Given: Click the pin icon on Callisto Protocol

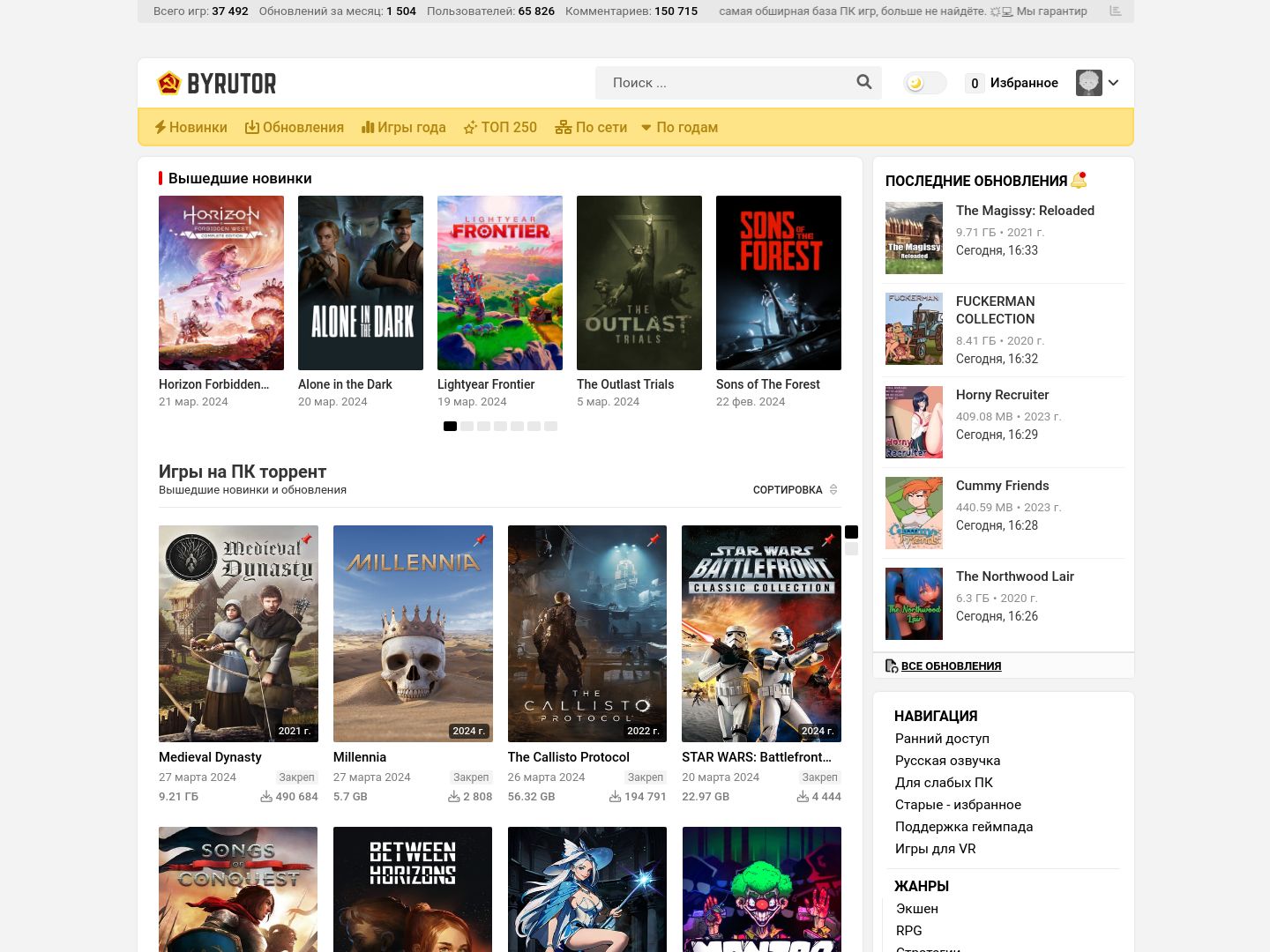Looking at the screenshot, I should 654,539.
